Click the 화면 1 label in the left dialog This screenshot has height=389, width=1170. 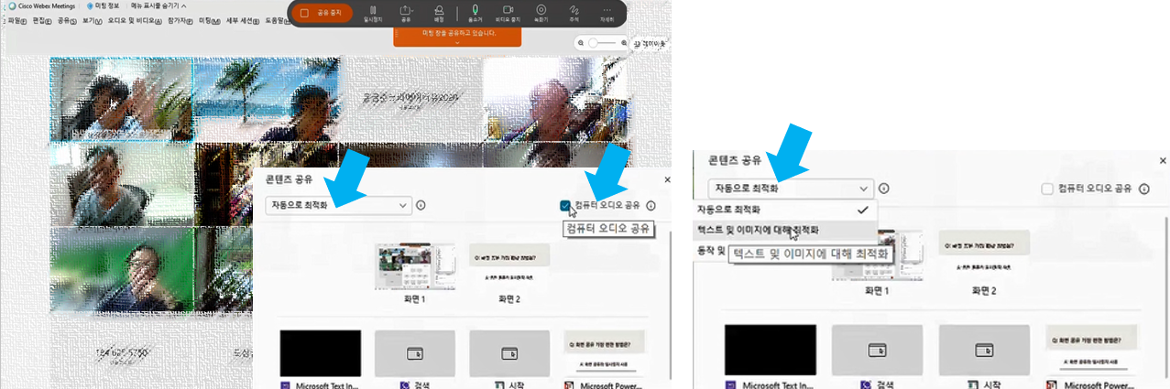coord(415,299)
